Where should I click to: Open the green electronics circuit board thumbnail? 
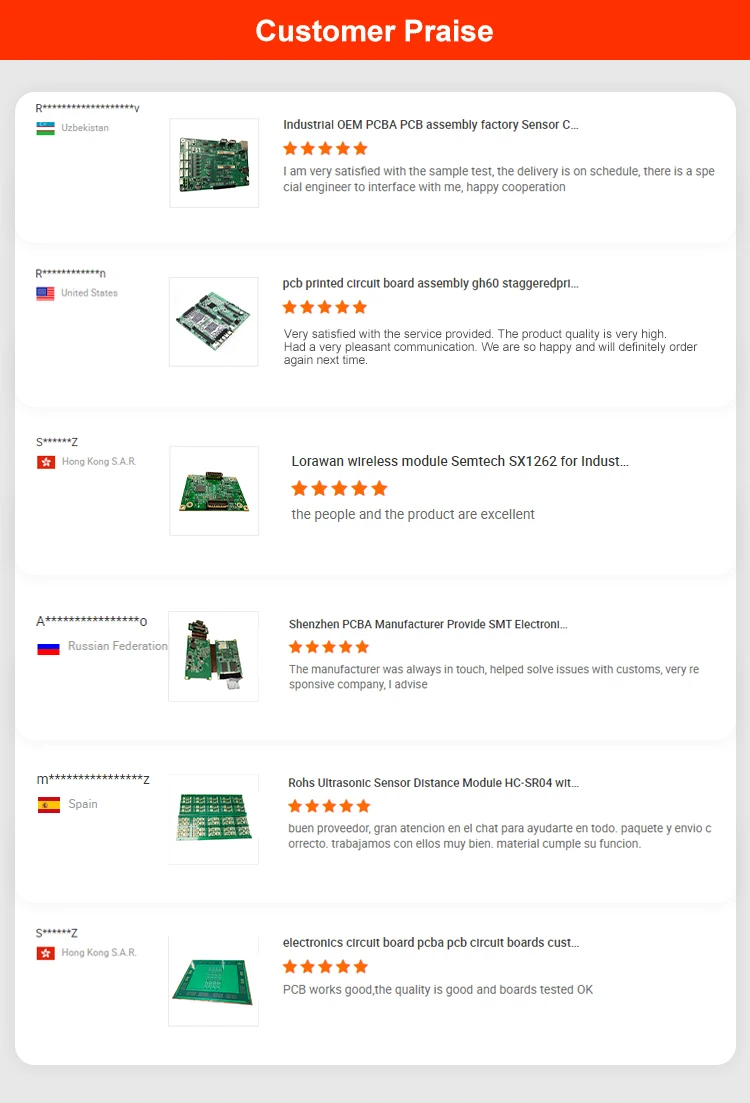(213, 981)
